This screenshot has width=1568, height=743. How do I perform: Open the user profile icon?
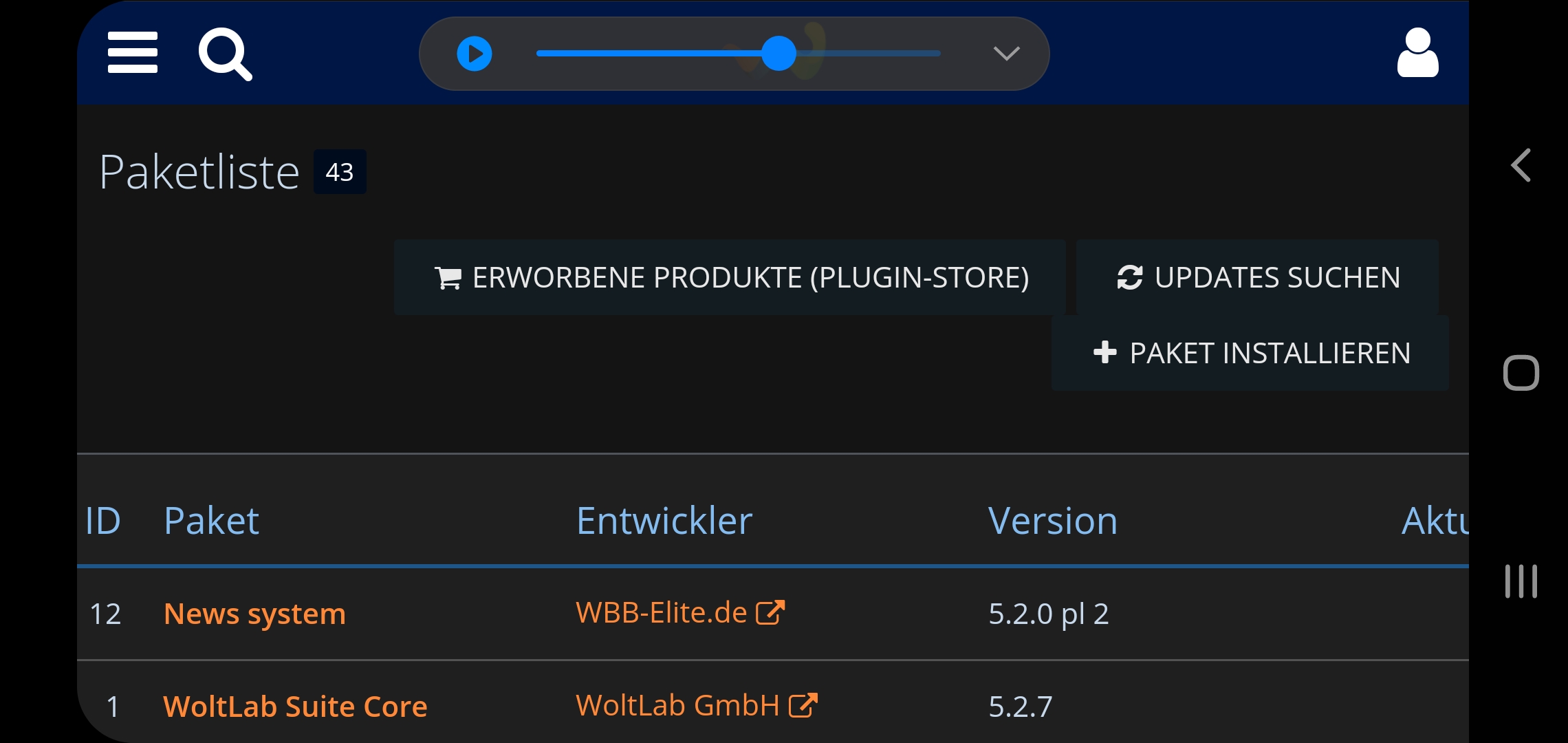pos(1417,52)
